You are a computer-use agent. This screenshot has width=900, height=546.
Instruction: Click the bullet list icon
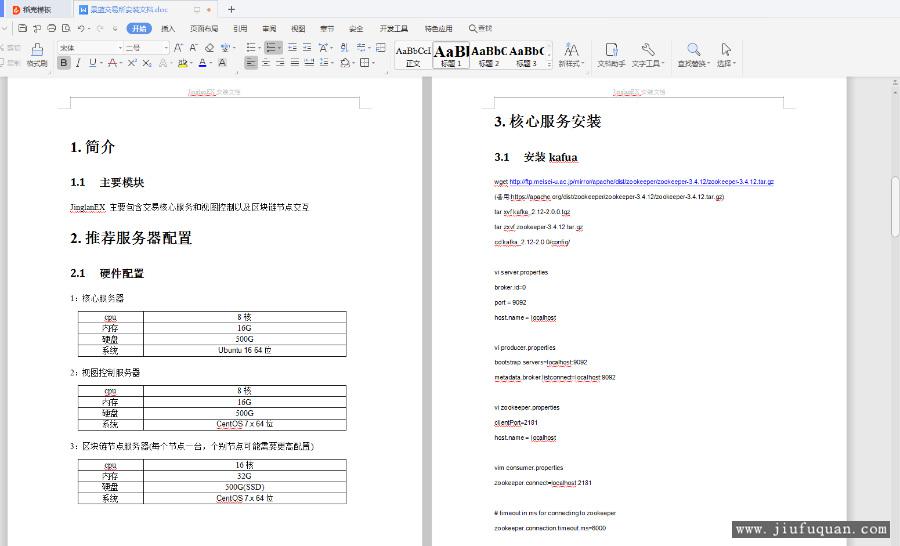tap(251, 48)
